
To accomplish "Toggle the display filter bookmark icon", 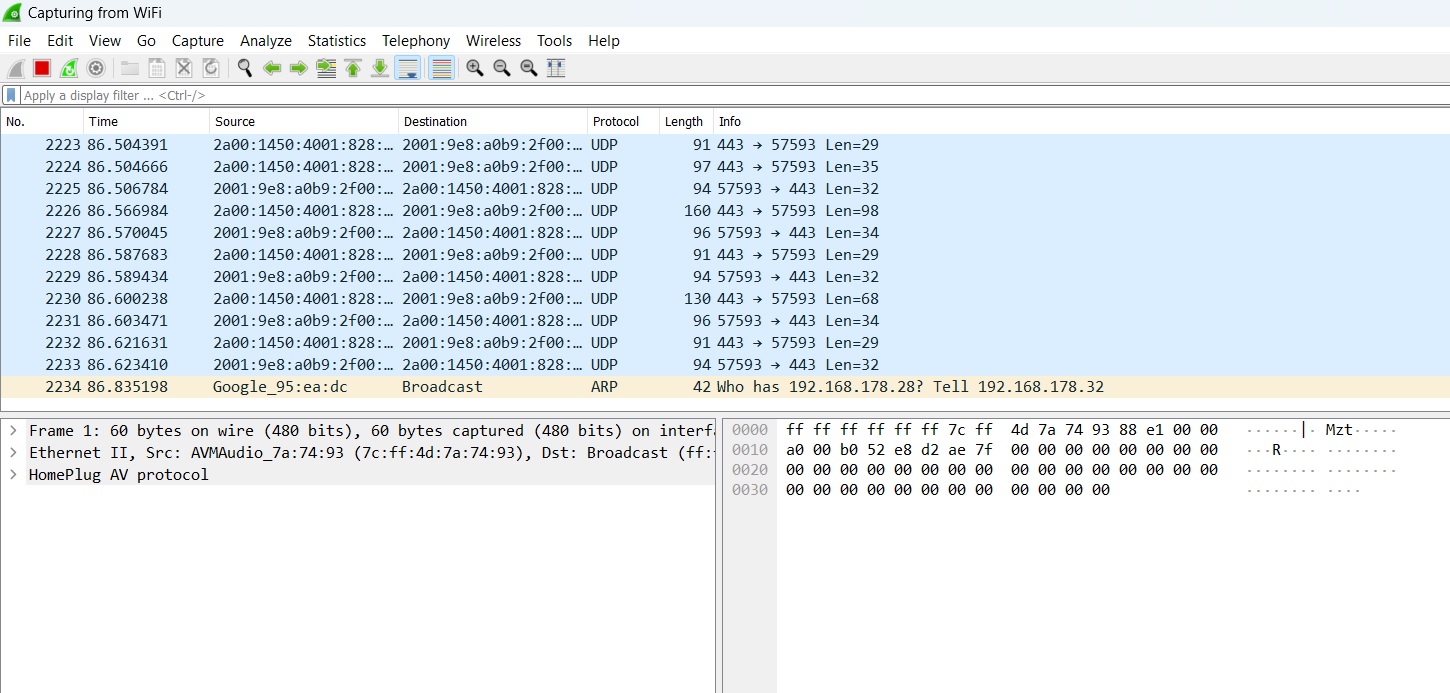I will (x=10, y=94).
